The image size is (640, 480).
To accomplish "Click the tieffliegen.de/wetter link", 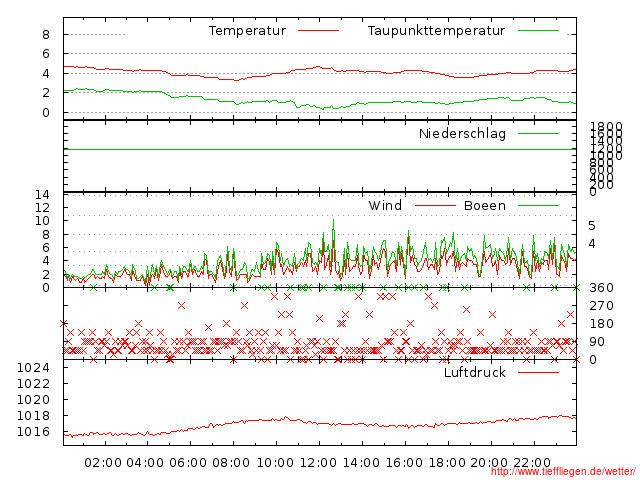I will coord(563,472).
